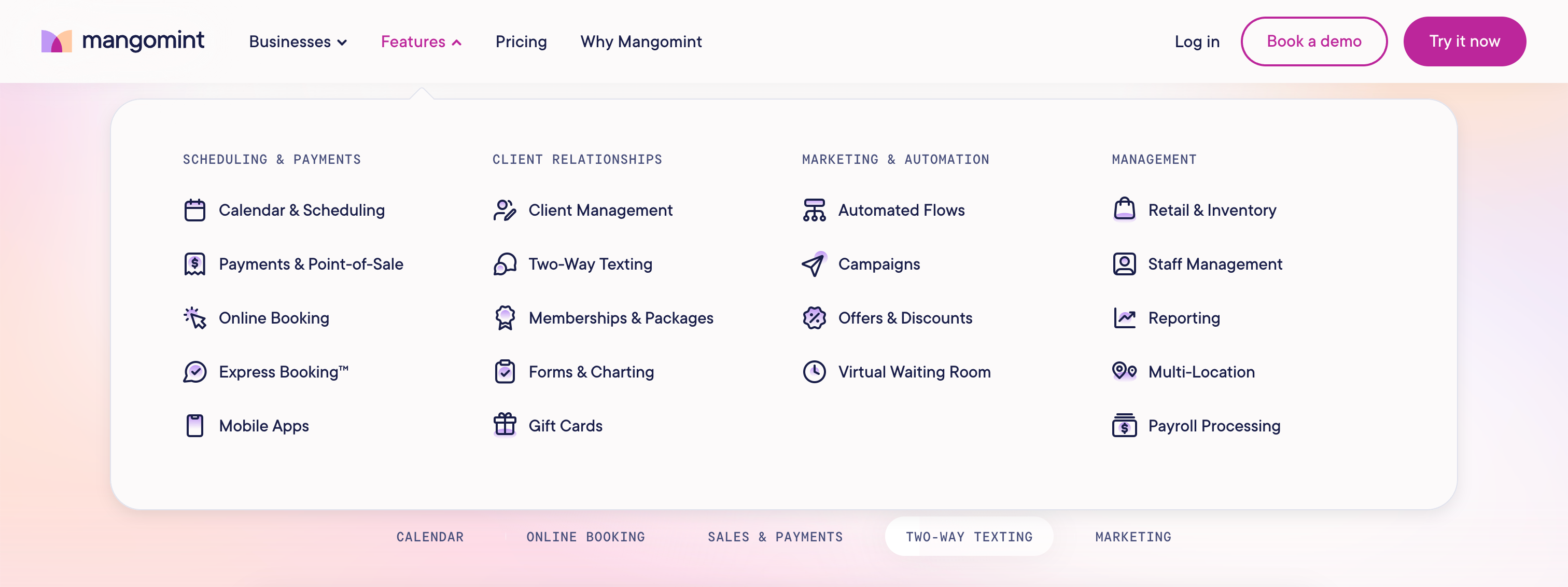
Task: Click the Reporting chart icon
Action: pos(1124,318)
